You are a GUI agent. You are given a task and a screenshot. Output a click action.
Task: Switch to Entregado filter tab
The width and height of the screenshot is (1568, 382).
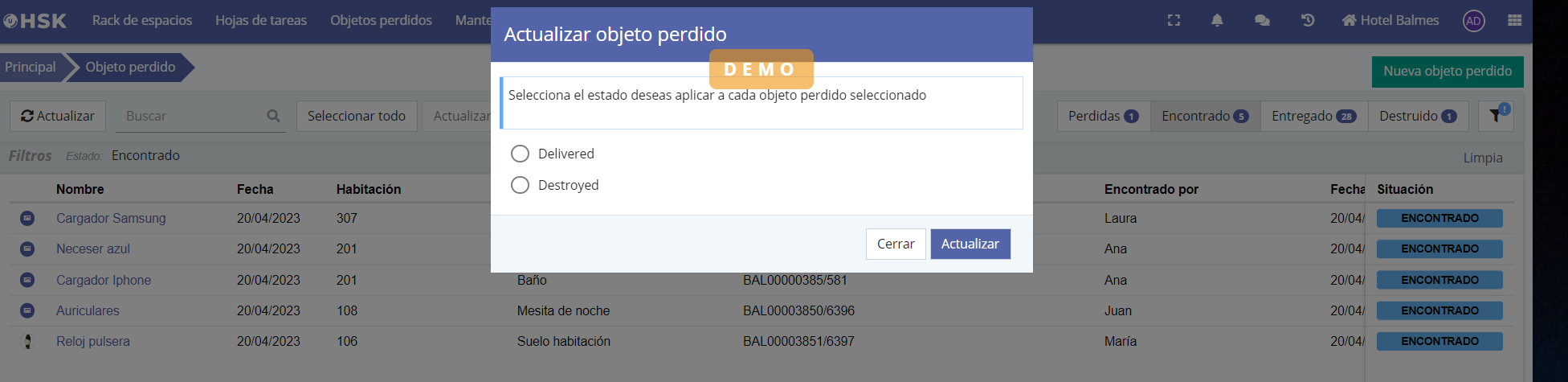point(1314,116)
